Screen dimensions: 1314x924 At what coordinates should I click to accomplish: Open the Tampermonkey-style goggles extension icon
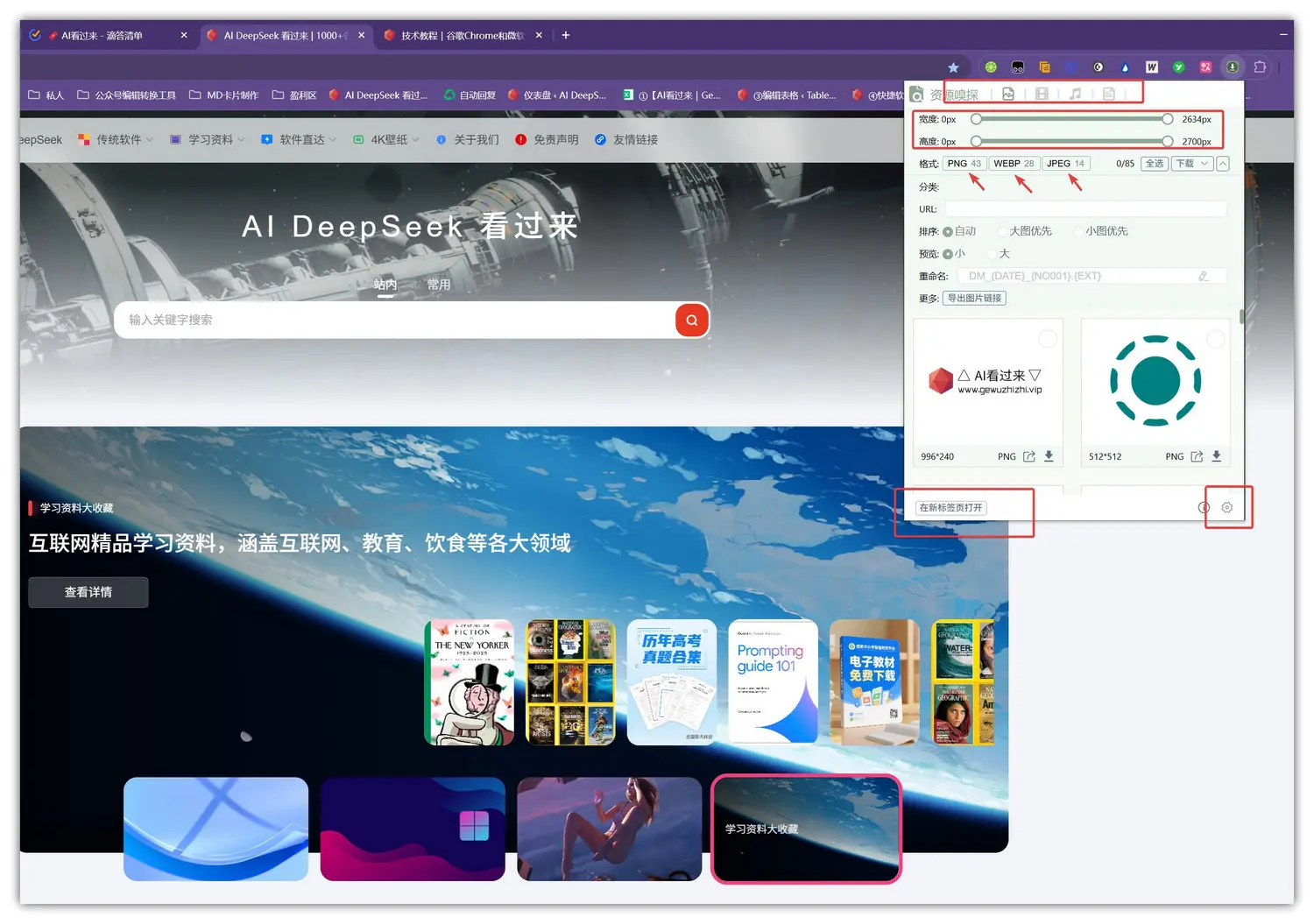coord(1018,67)
